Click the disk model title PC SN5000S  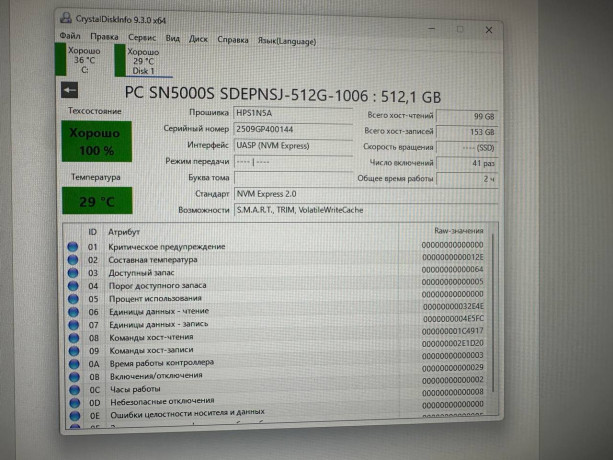[283, 95]
